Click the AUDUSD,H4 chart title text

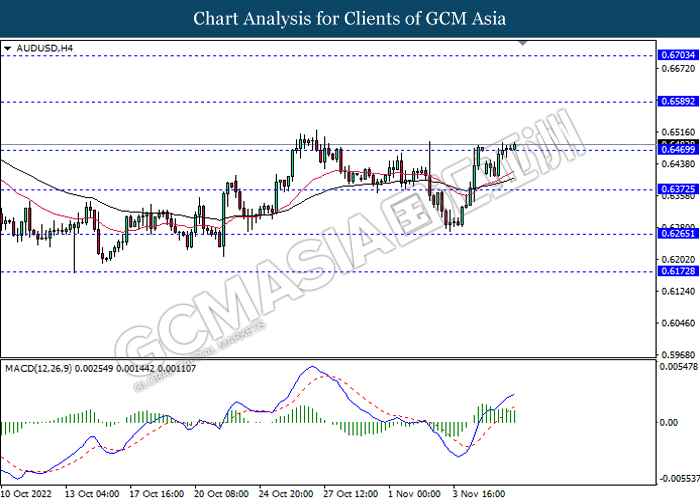[x=44, y=48]
